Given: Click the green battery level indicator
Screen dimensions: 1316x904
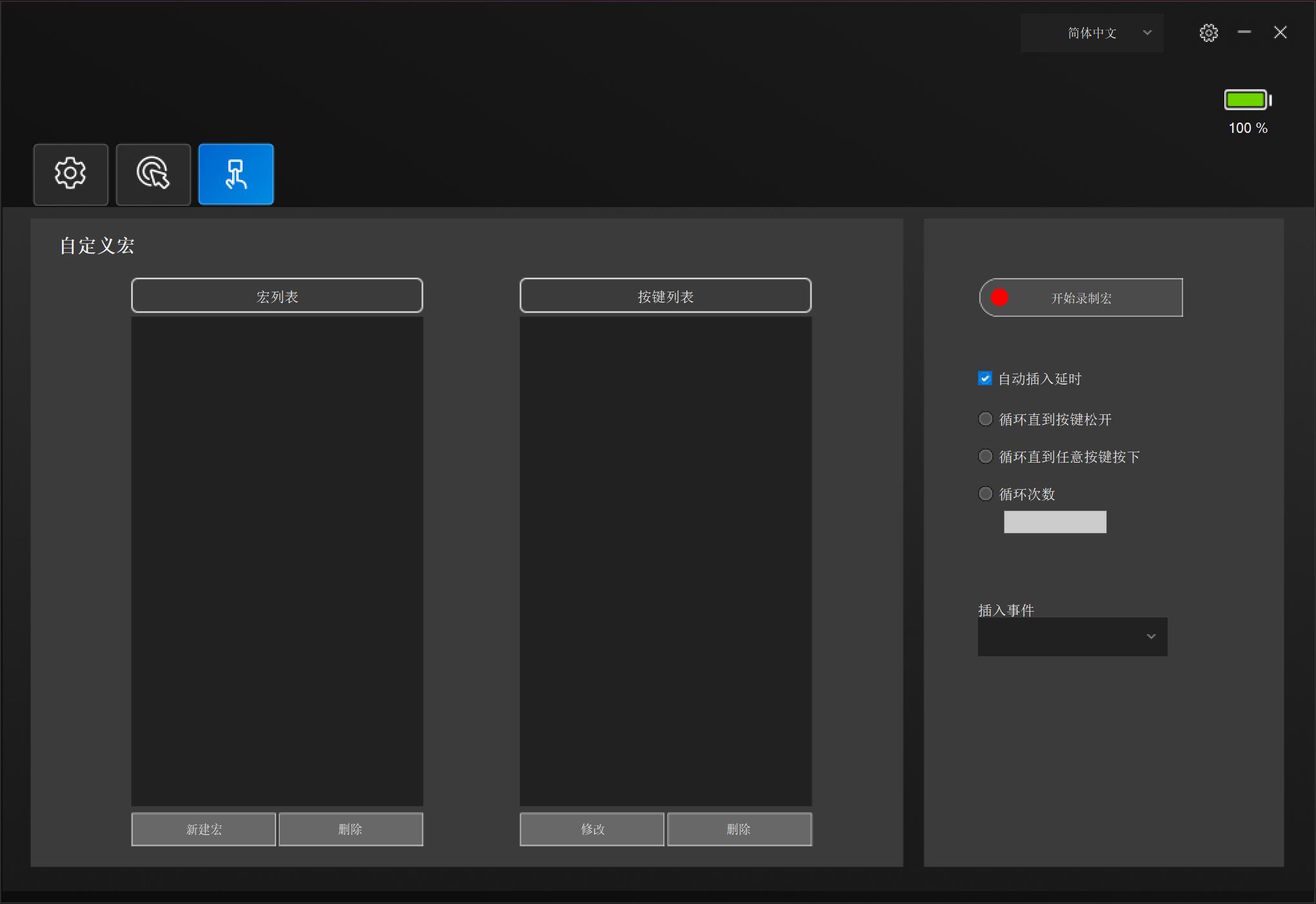Looking at the screenshot, I should click(1247, 100).
